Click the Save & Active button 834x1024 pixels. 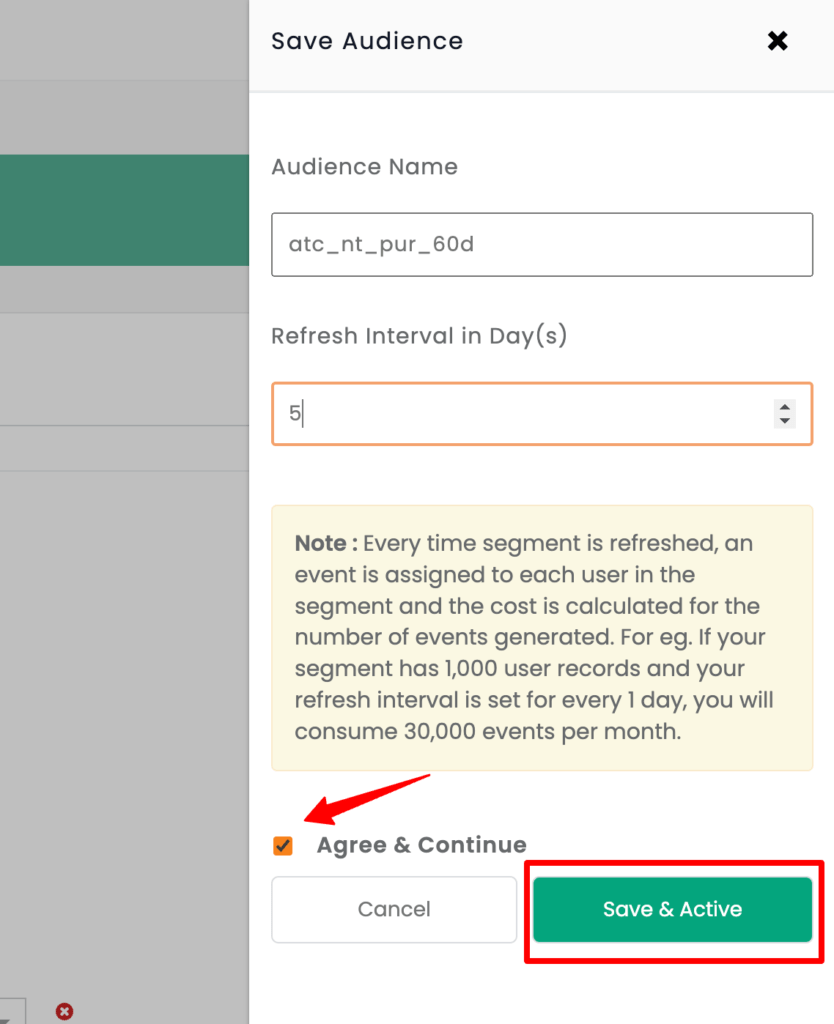click(672, 909)
